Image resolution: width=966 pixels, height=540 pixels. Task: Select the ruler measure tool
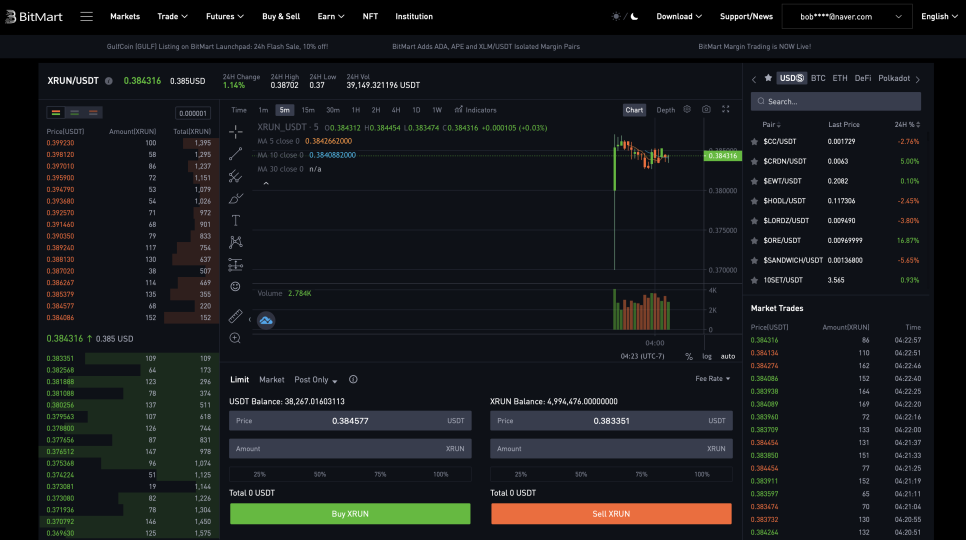pos(235,316)
